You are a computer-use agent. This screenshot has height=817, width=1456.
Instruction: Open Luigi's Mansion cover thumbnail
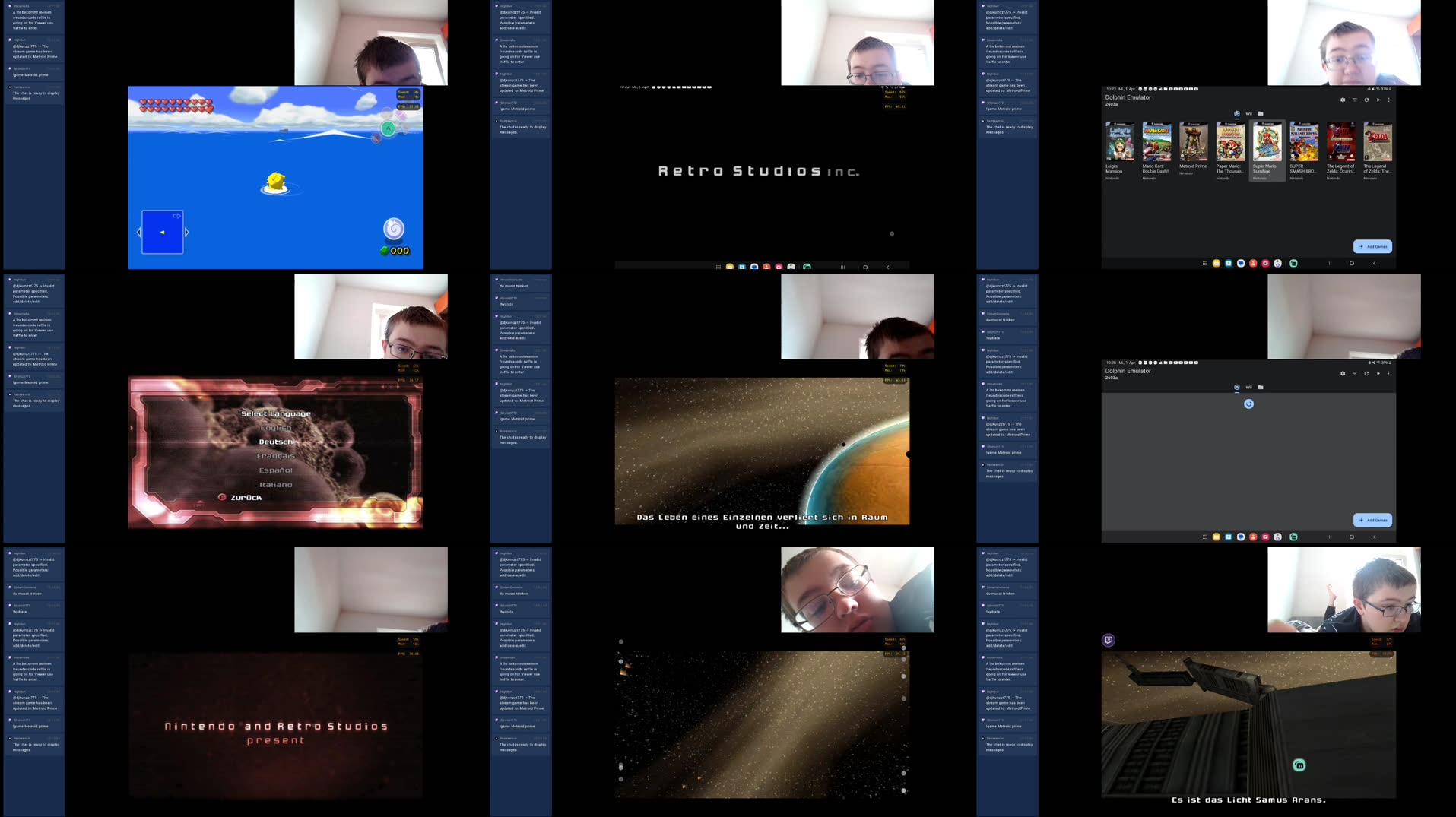[1120, 143]
